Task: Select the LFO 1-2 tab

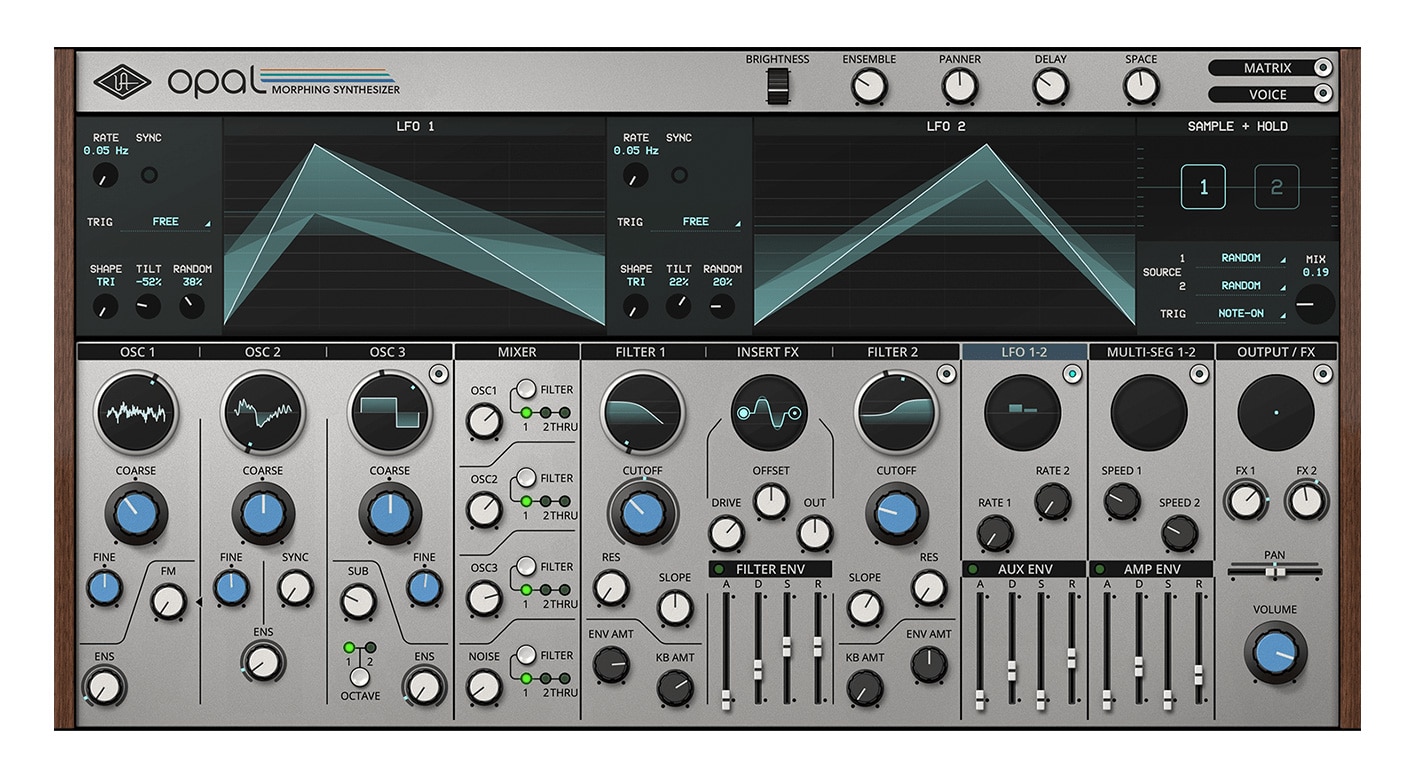Action: tap(1024, 352)
